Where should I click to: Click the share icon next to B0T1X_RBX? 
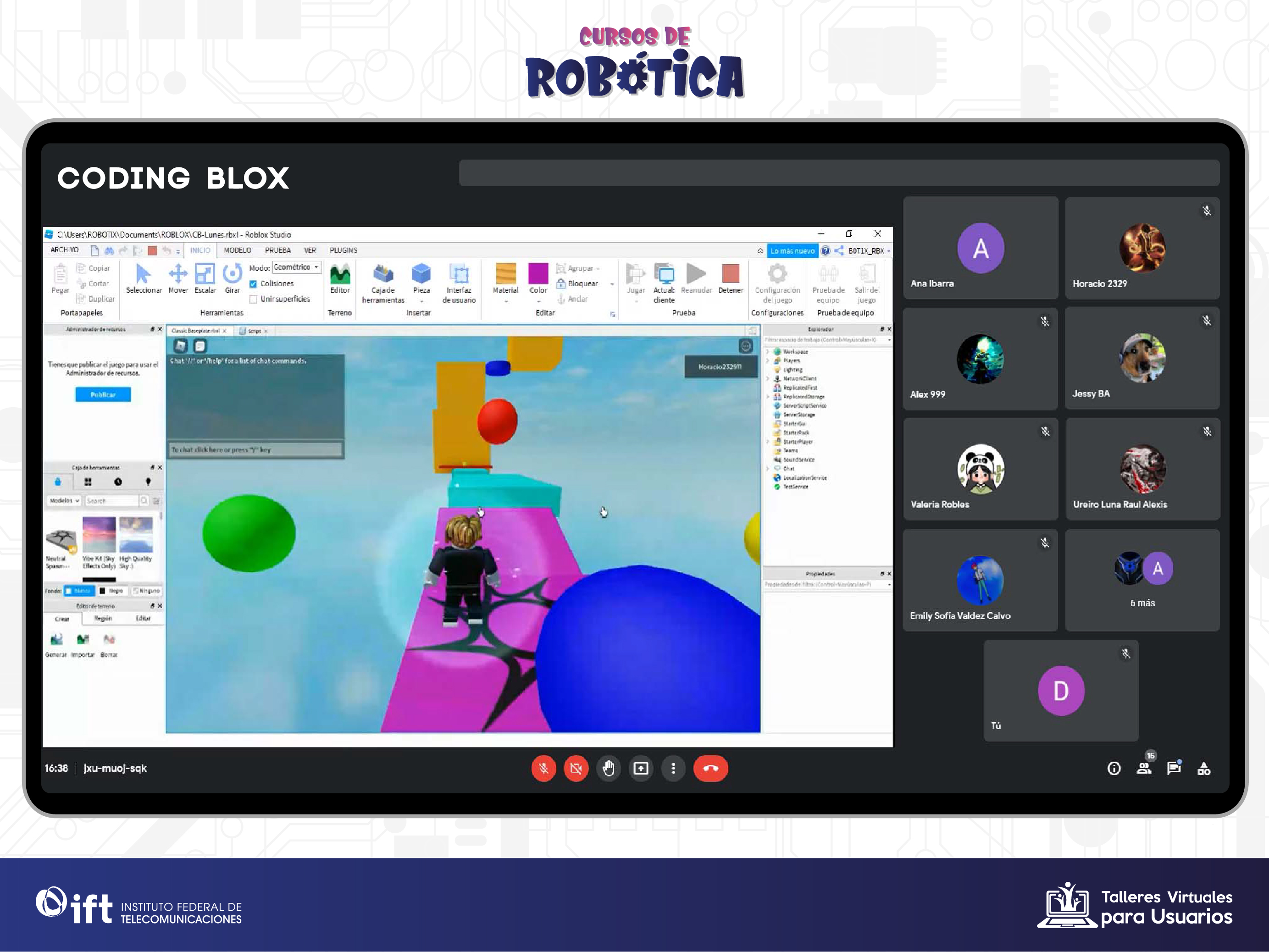coord(839,251)
